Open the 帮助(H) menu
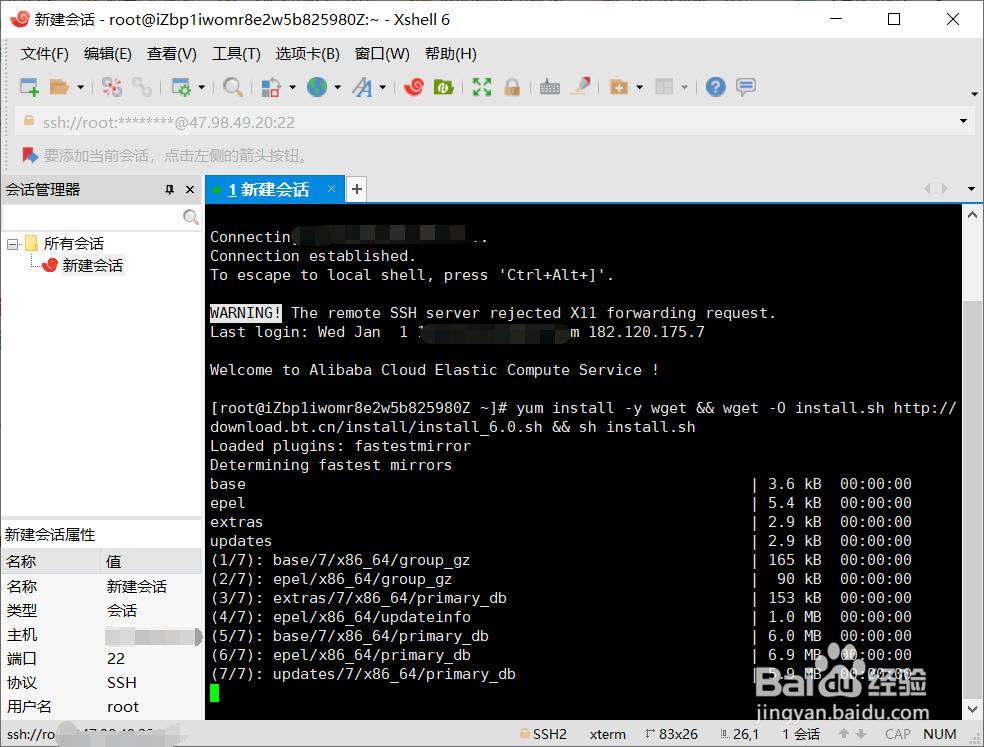 click(451, 54)
